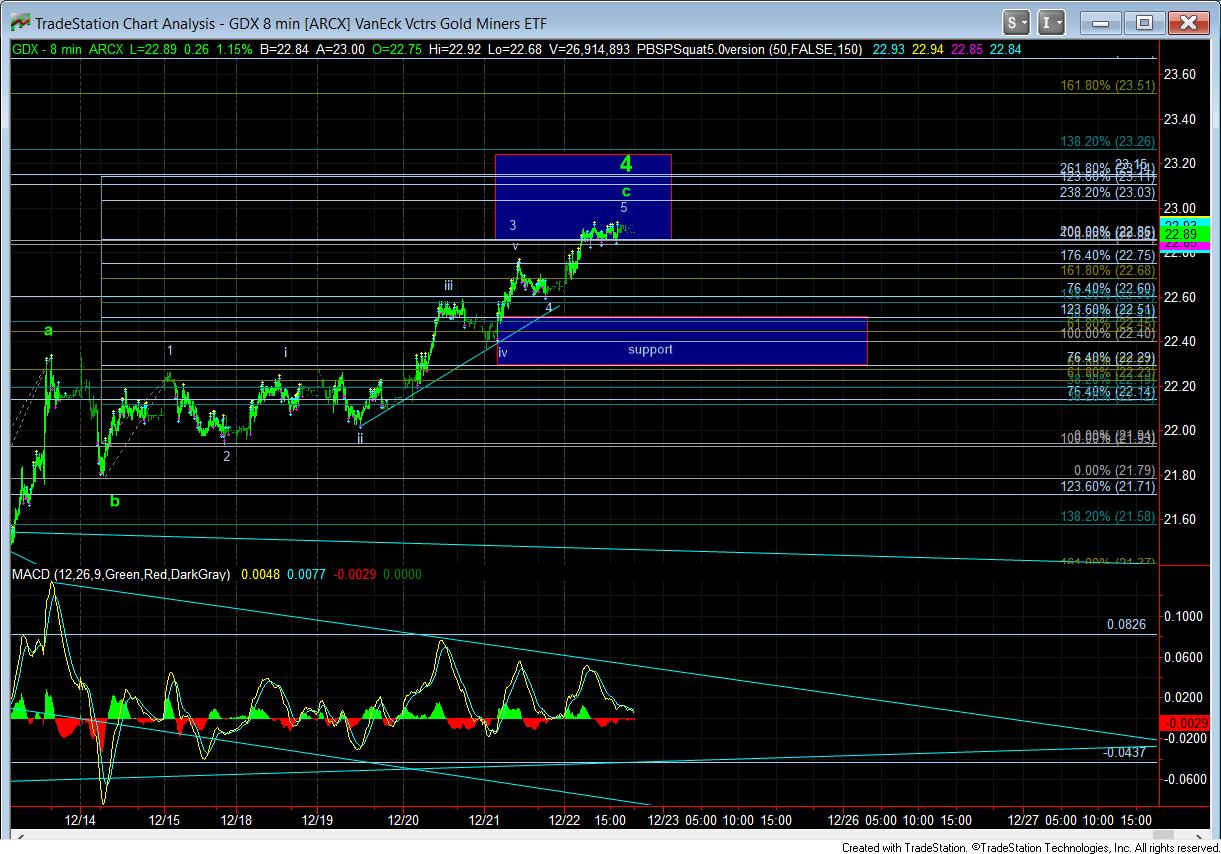The height and width of the screenshot is (854, 1221).
Task: Select the 'support' text annotation
Action: (650, 350)
